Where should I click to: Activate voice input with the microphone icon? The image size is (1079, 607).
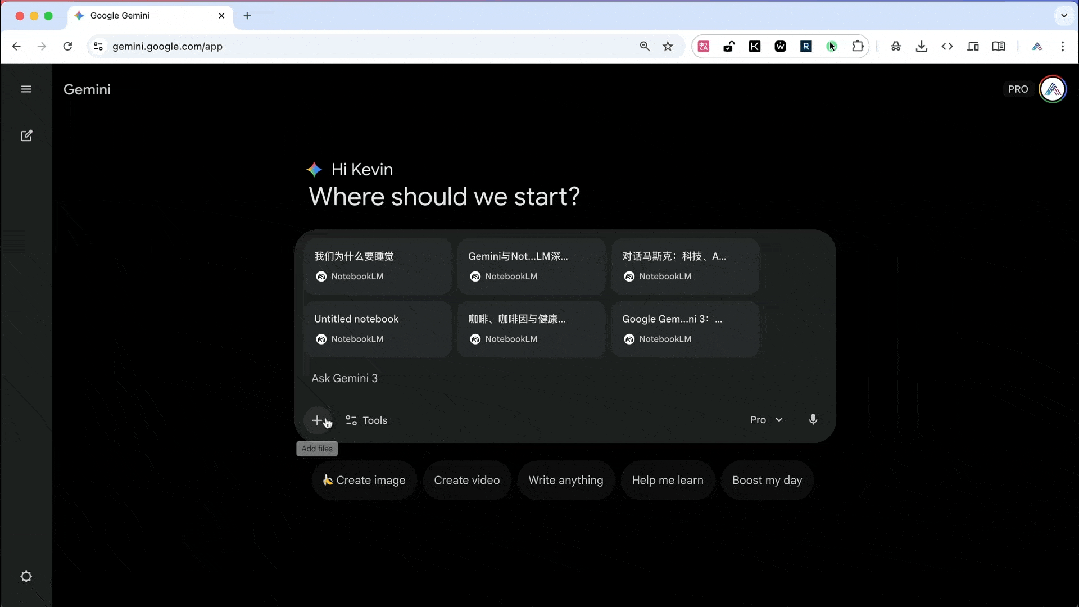(813, 419)
